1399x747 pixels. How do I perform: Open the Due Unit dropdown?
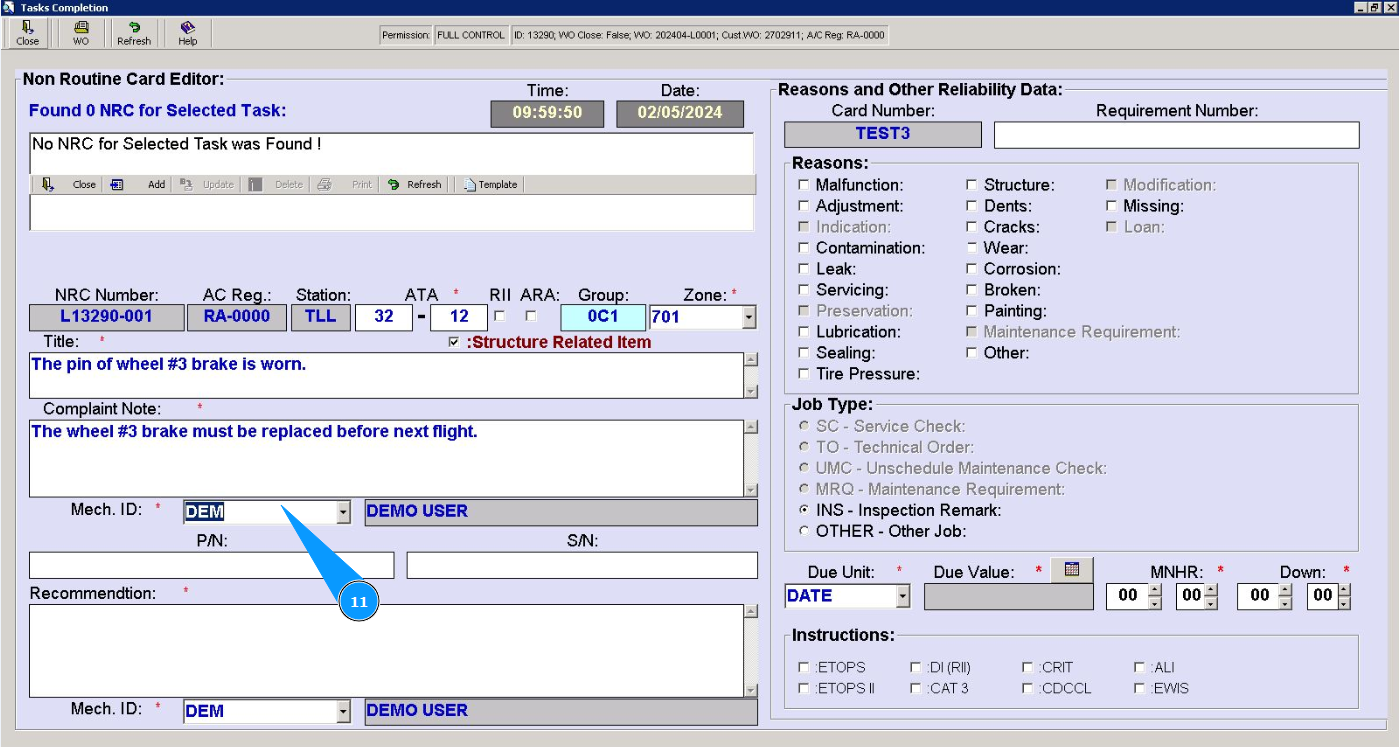click(902, 596)
